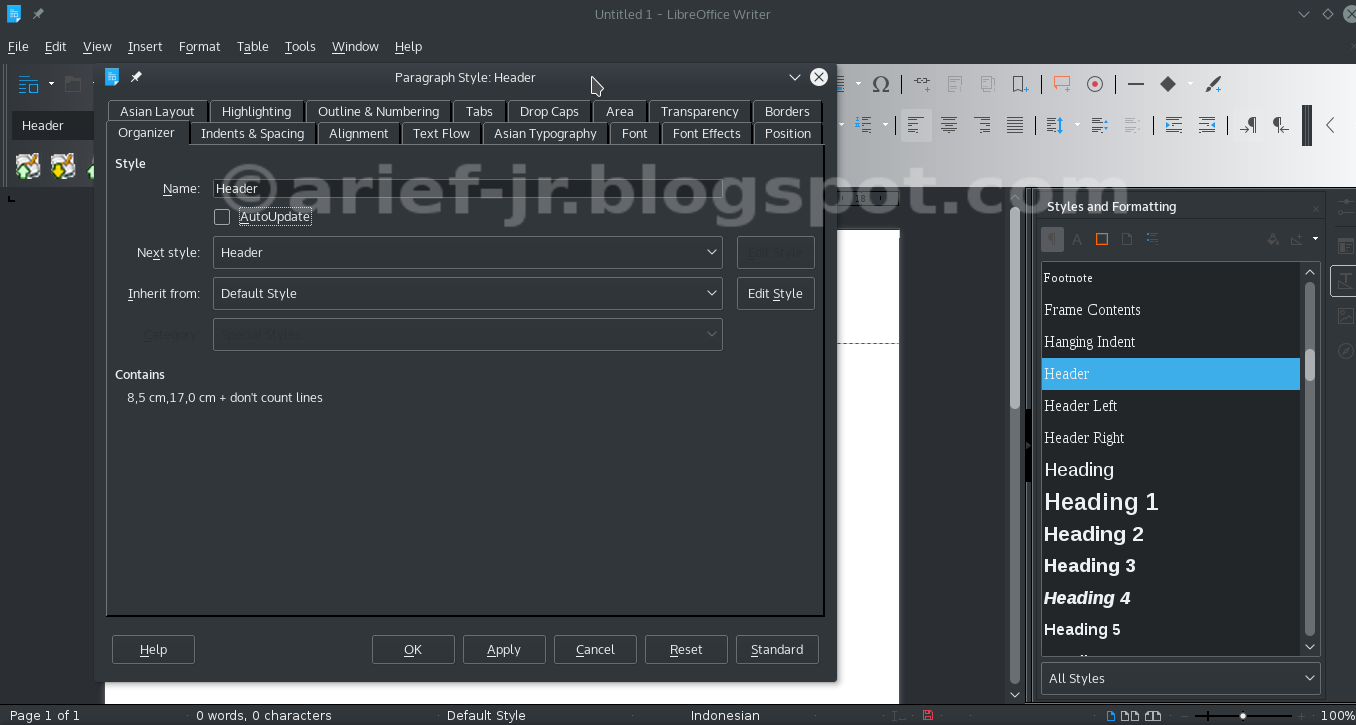Align paragraph right in the toolbar
1356x725 pixels.
tap(982, 125)
